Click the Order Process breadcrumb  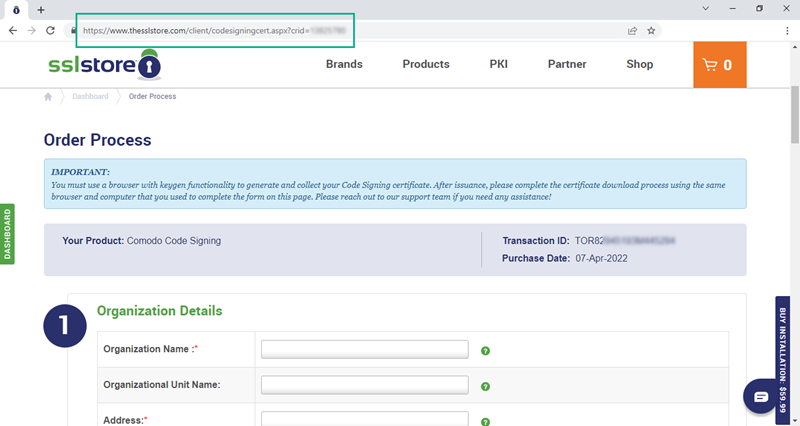coord(152,96)
